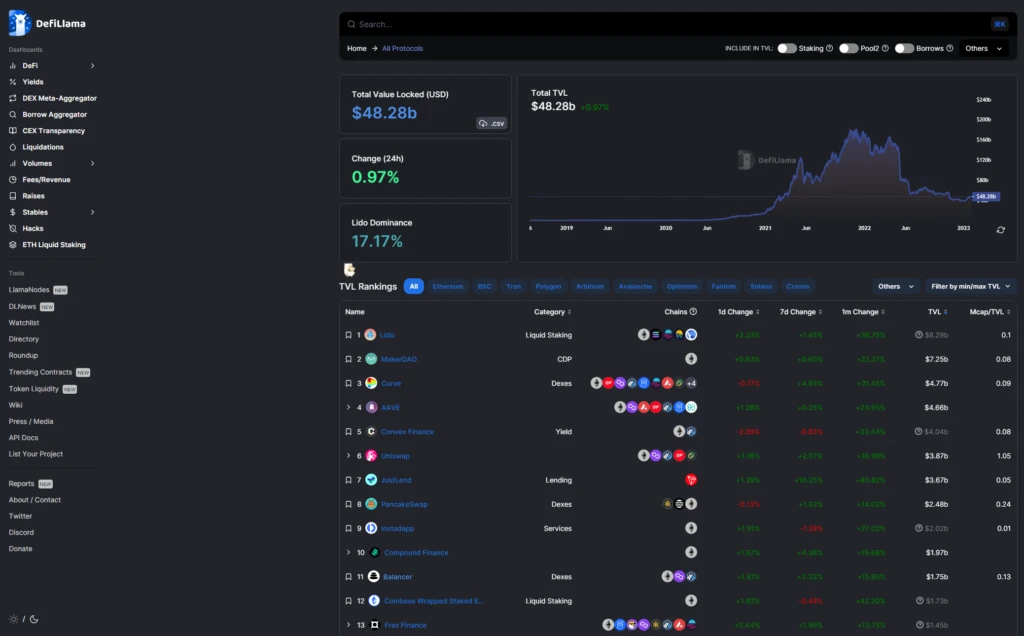This screenshot has height=636, width=1024.
Task: Open the MakerDAO protocol link
Action: click(399, 359)
